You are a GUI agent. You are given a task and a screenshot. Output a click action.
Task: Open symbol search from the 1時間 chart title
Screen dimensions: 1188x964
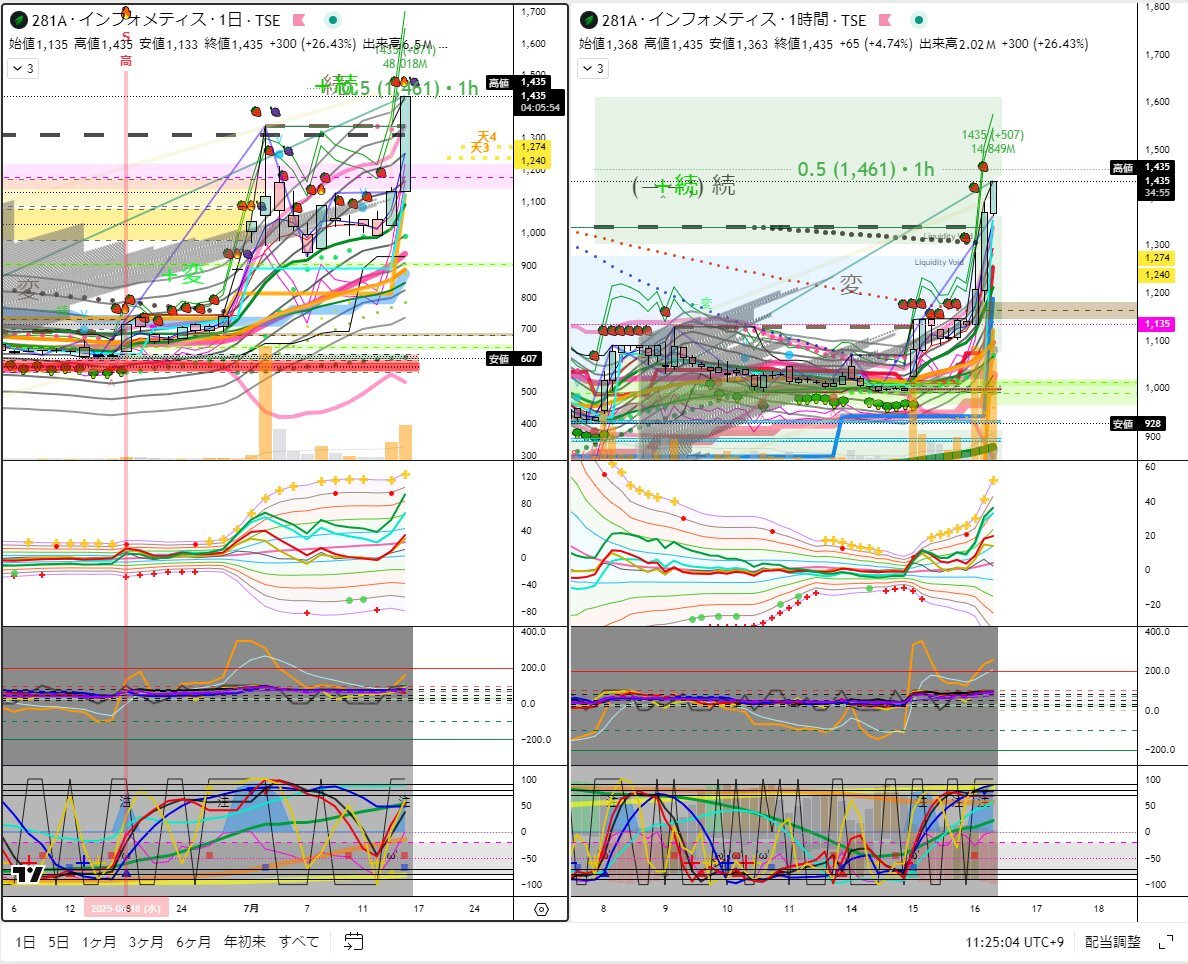coord(733,20)
